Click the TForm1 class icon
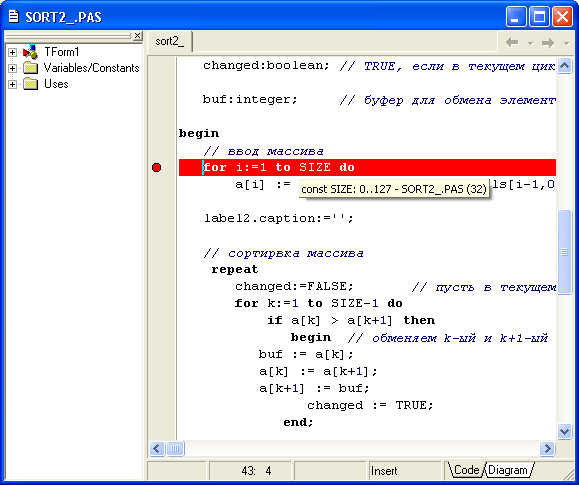579x485 pixels. point(31,52)
